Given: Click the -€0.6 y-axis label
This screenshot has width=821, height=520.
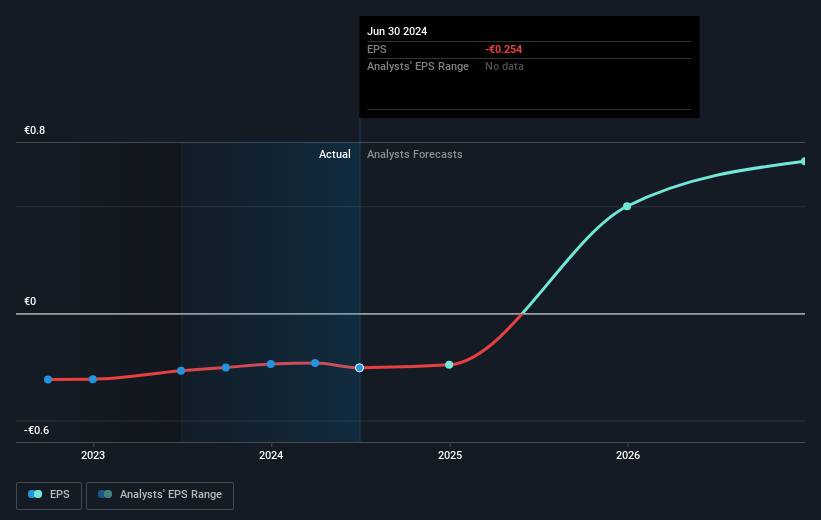Looking at the screenshot, I should tap(36, 430).
